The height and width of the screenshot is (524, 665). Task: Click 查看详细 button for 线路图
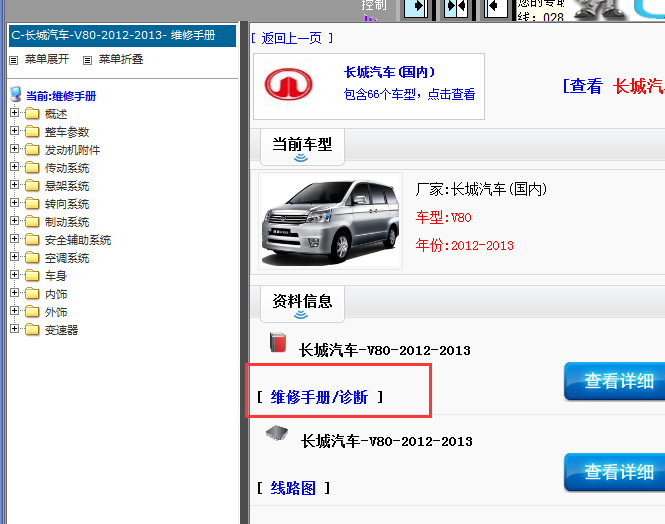pyautogui.click(x=615, y=472)
